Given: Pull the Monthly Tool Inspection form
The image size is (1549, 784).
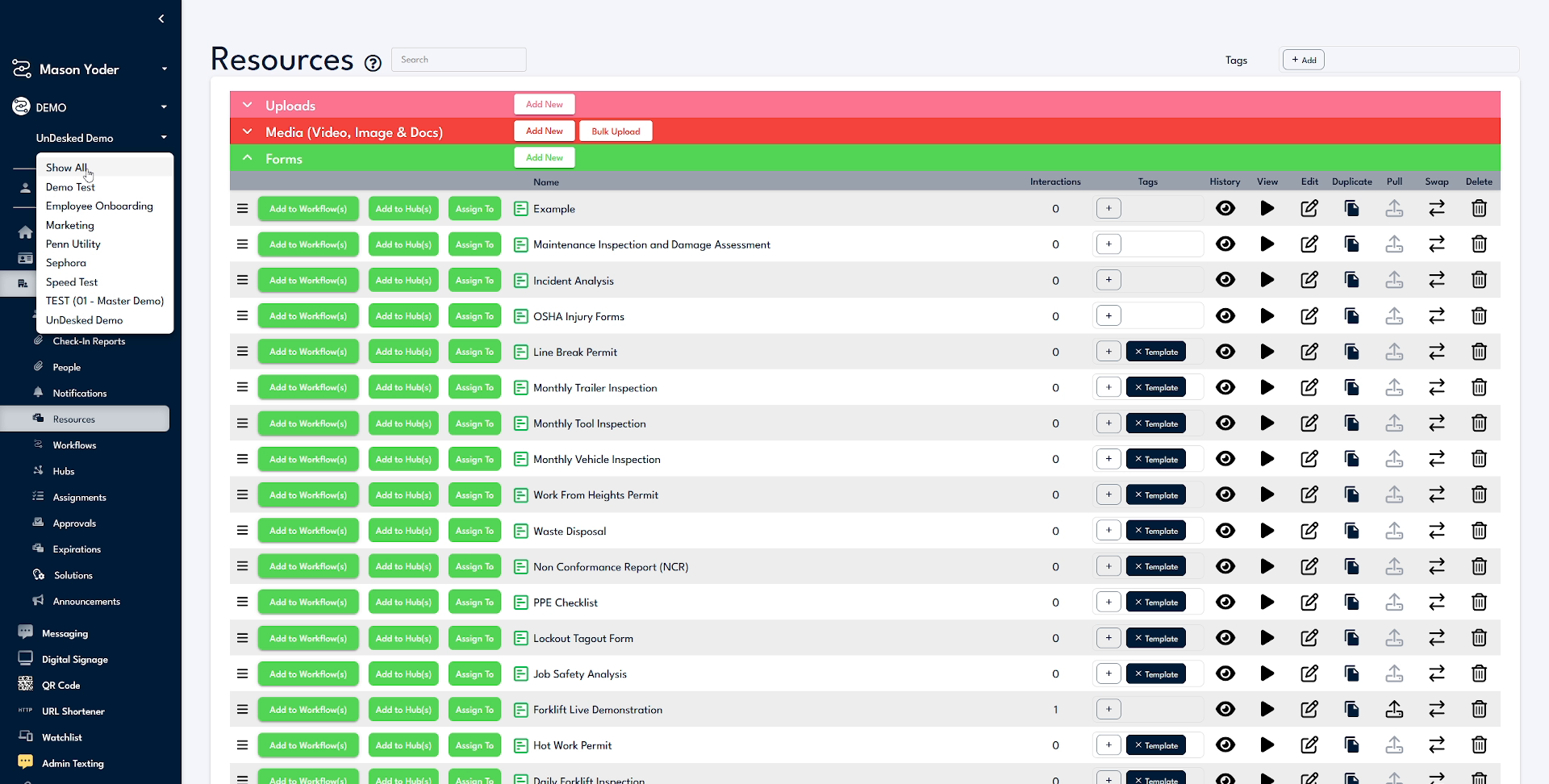Looking at the screenshot, I should 1394,423.
